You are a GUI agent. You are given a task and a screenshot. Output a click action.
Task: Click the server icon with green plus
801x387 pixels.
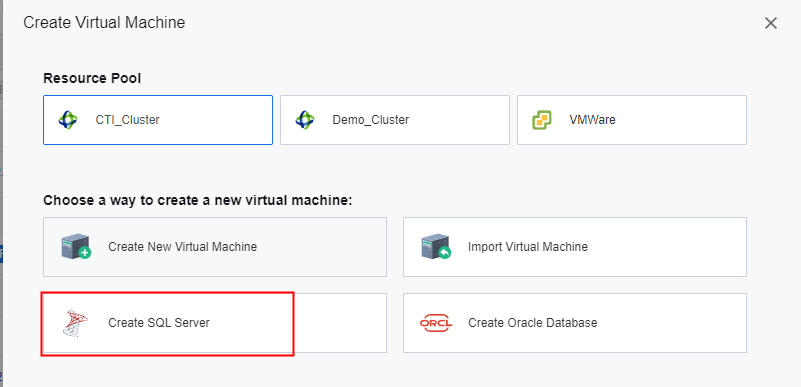pos(76,247)
